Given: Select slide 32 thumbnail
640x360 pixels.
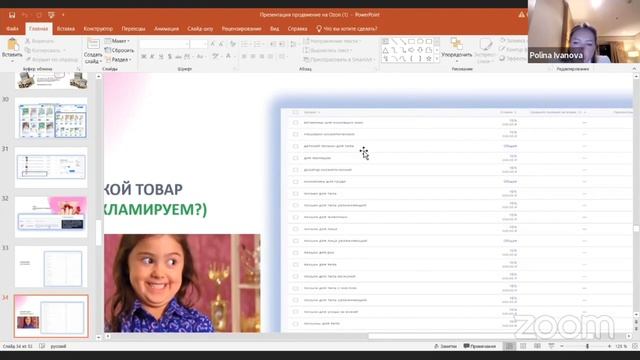Looking at the screenshot, I should click(x=51, y=217).
